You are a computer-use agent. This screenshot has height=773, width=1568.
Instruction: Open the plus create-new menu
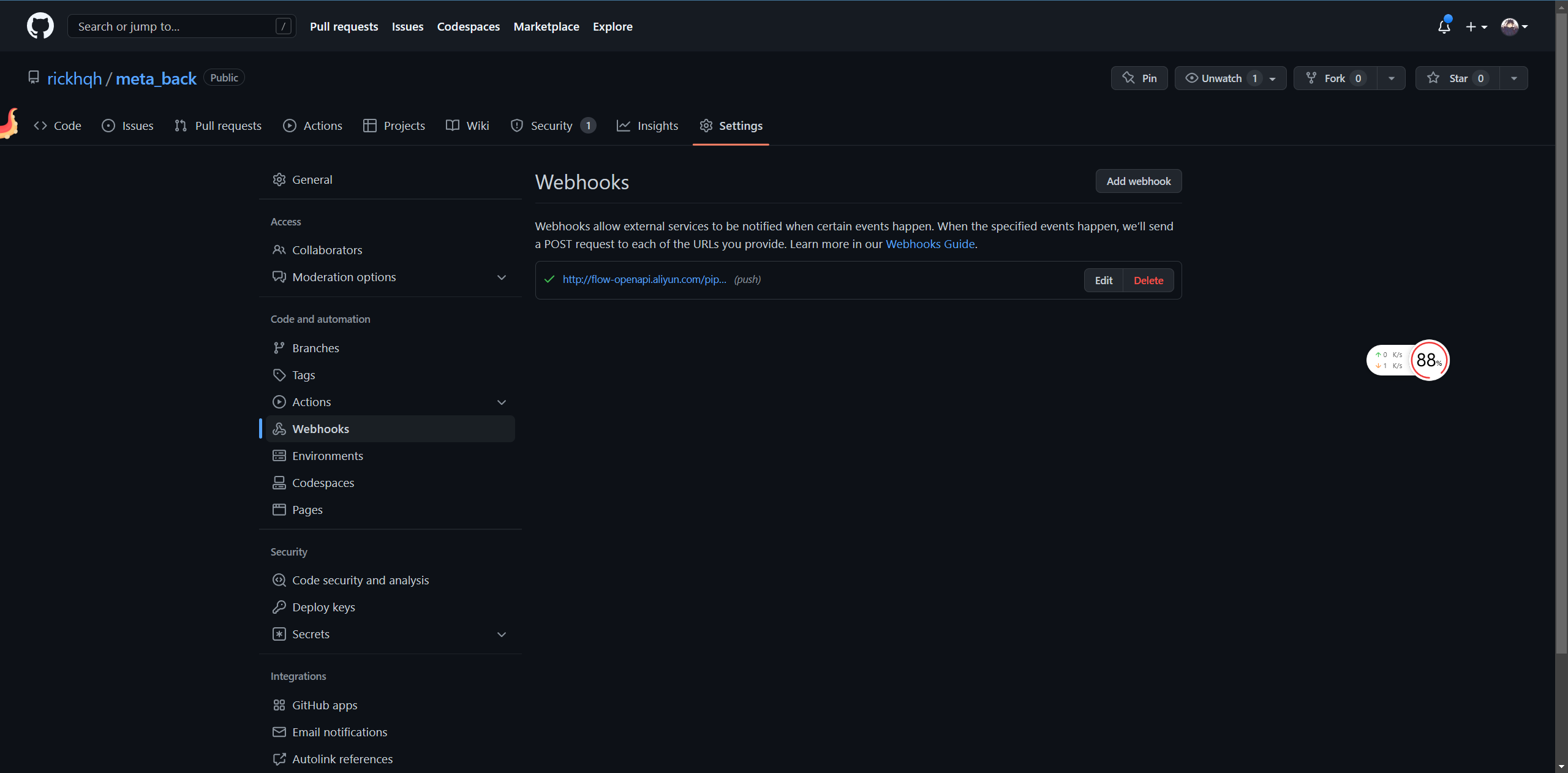1476,26
